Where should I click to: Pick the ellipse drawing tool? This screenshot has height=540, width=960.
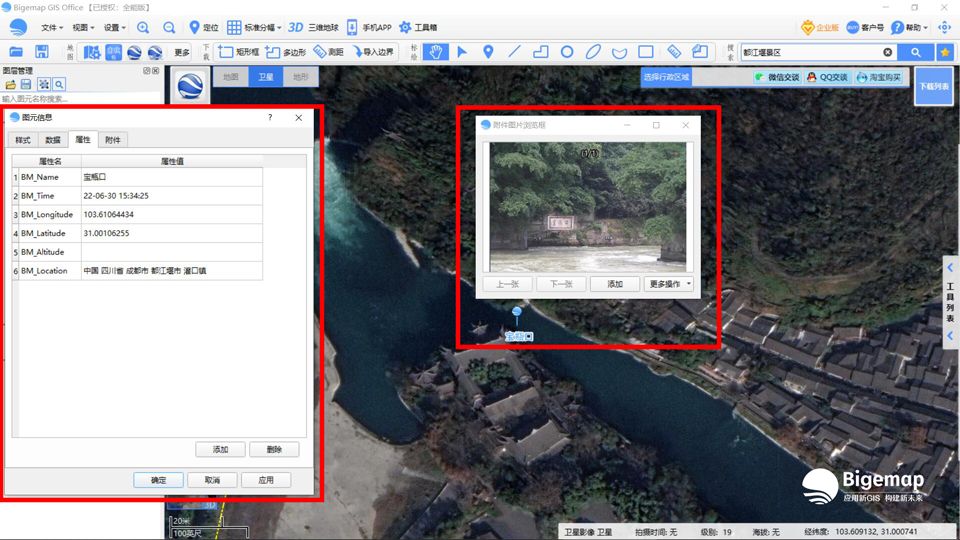pyautogui.click(x=593, y=52)
